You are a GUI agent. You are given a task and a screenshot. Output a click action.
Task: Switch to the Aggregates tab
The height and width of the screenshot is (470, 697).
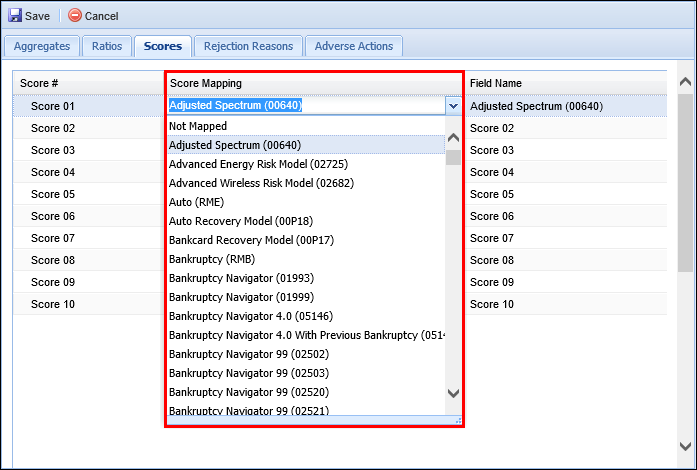[x=42, y=46]
